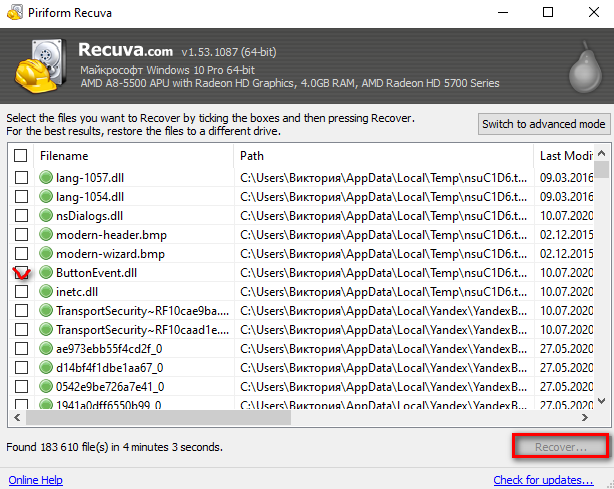Select the modern-header.bmp filename
The height and width of the screenshot is (489, 614).
[x=112, y=235]
